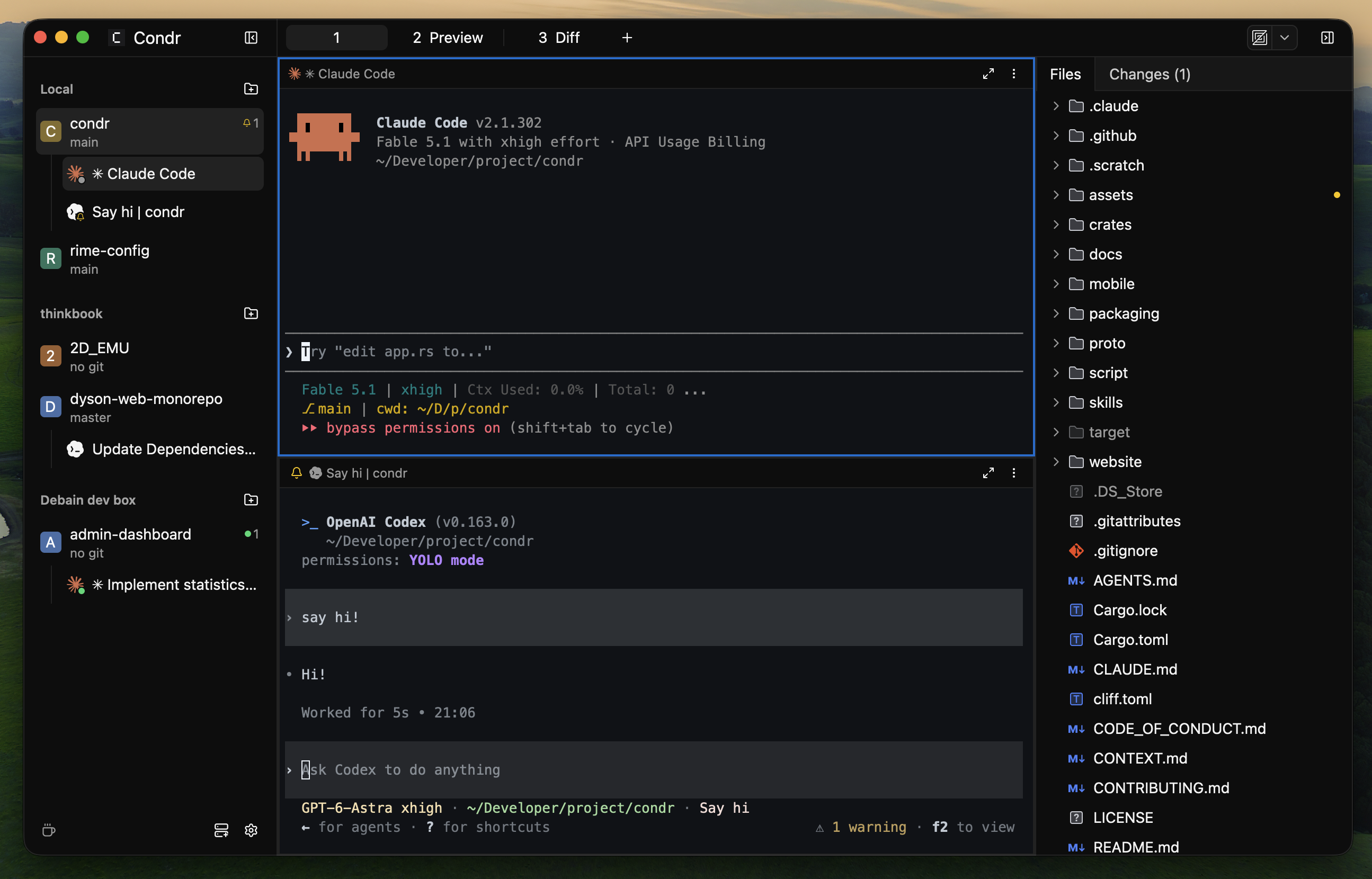Click the server icon in the sidebar footer
This screenshot has height=879, width=1372.
[221, 830]
